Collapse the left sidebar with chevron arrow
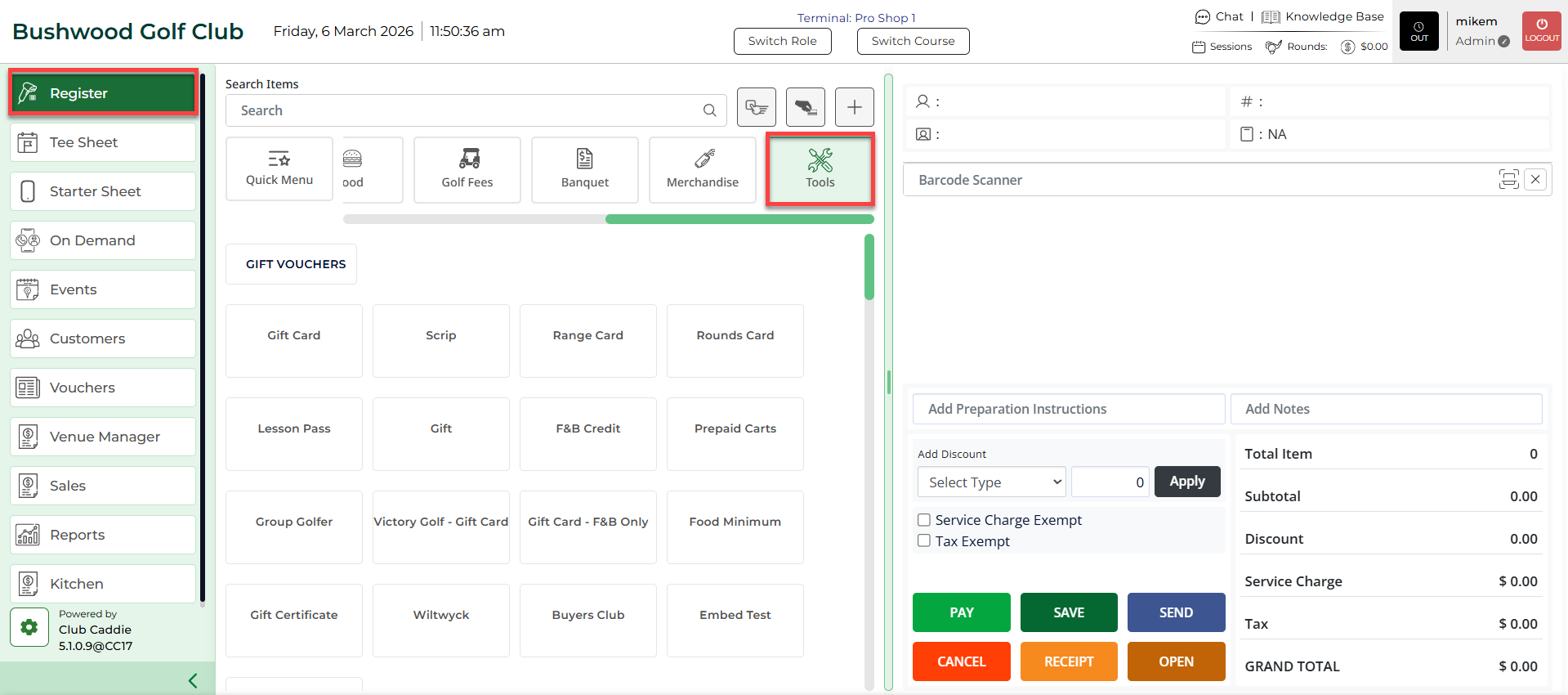Image resolution: width=1568 pixels, height=695 pixels. (x=193, y=680)
